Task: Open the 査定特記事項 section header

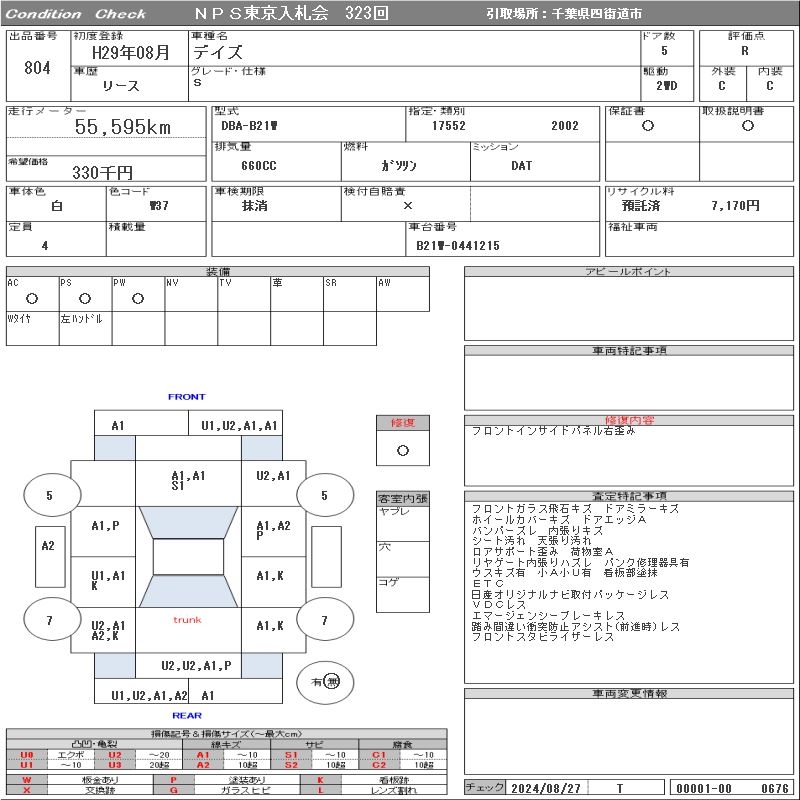Action: pos(630,496)
